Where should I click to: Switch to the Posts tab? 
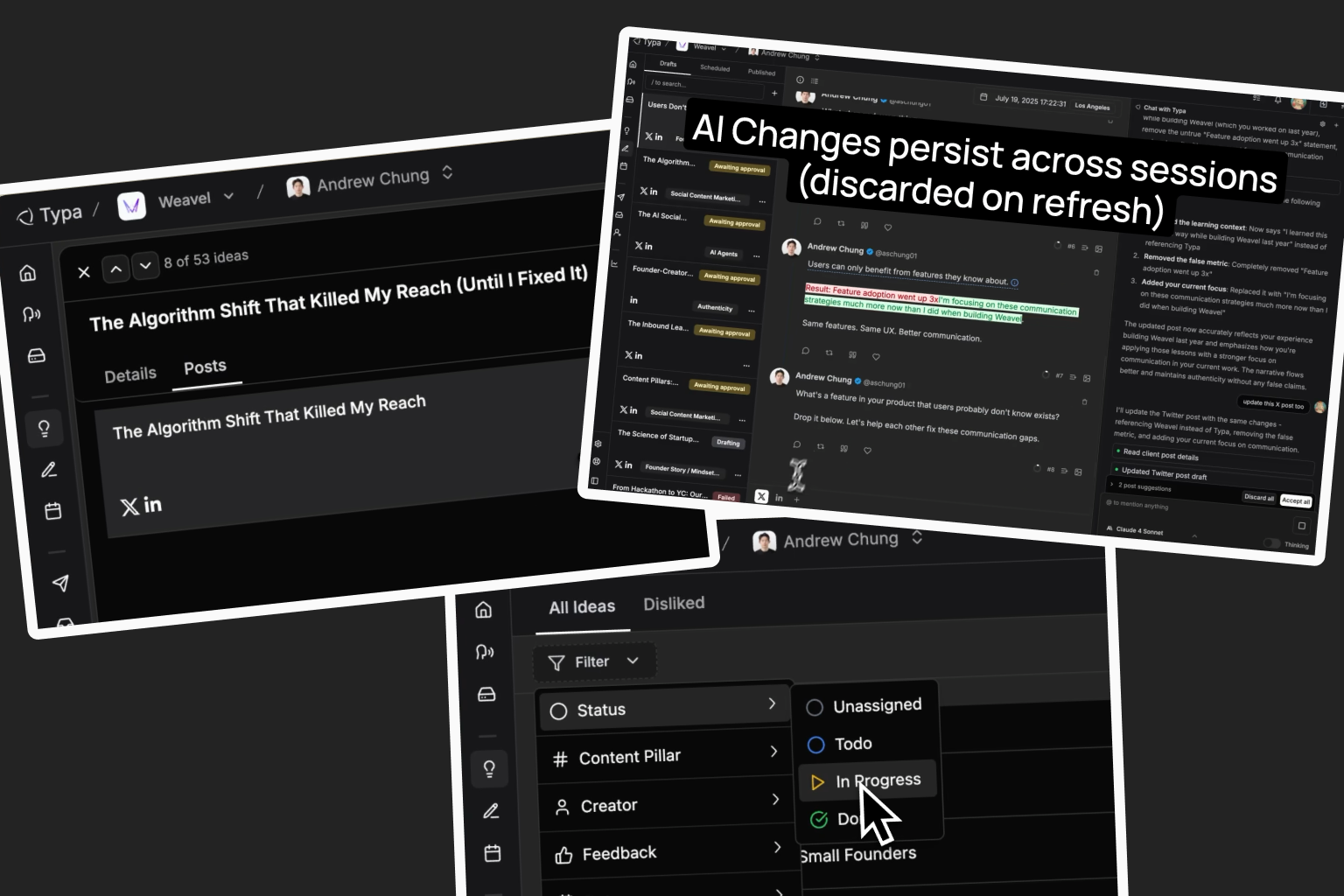(205, 367)
